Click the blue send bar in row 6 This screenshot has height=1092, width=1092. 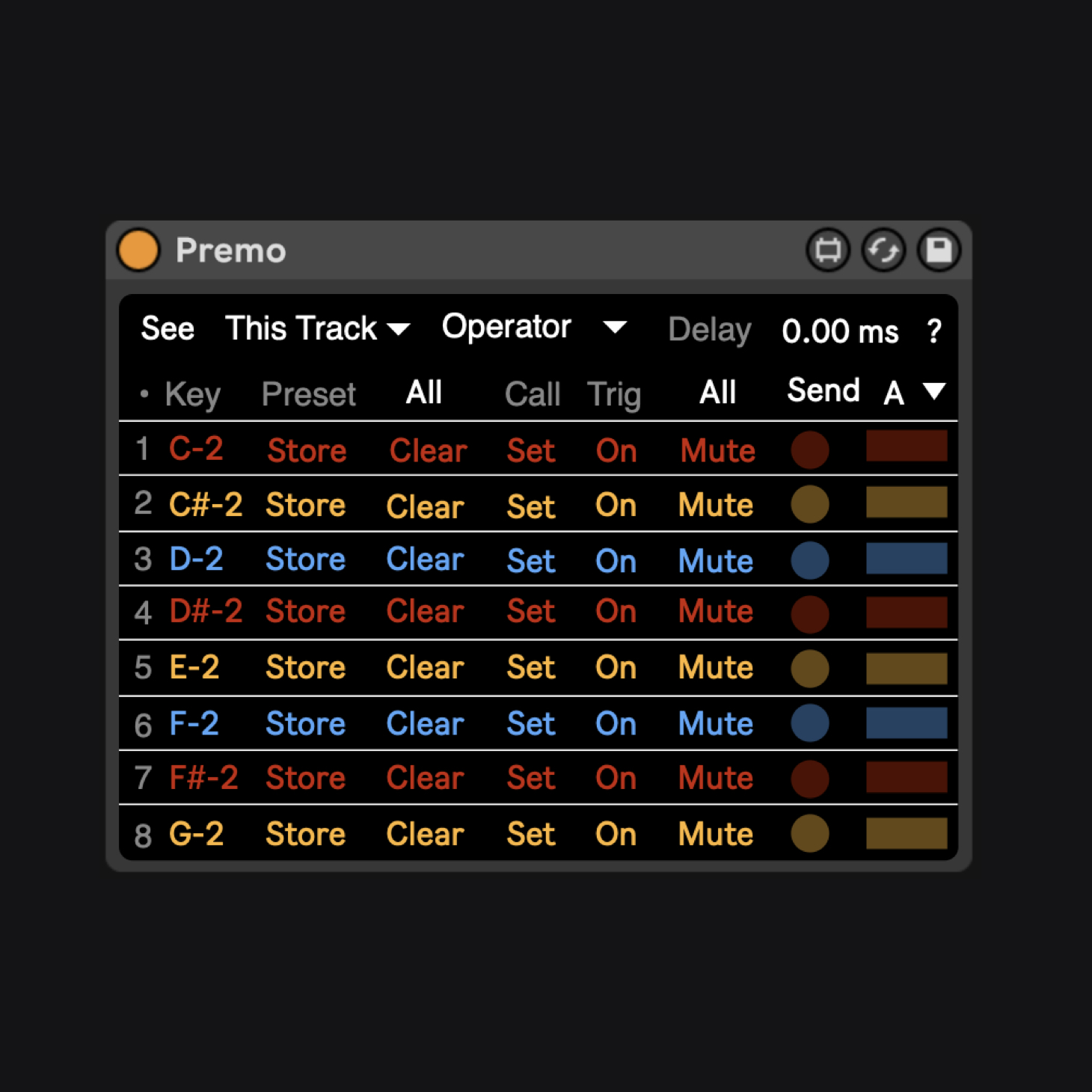click(x=907, y=723)
